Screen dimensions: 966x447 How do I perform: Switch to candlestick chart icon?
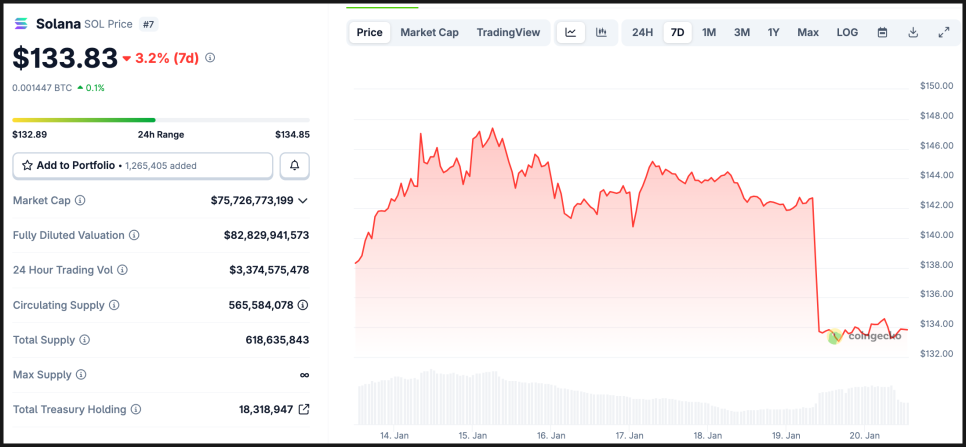[601, 32]
